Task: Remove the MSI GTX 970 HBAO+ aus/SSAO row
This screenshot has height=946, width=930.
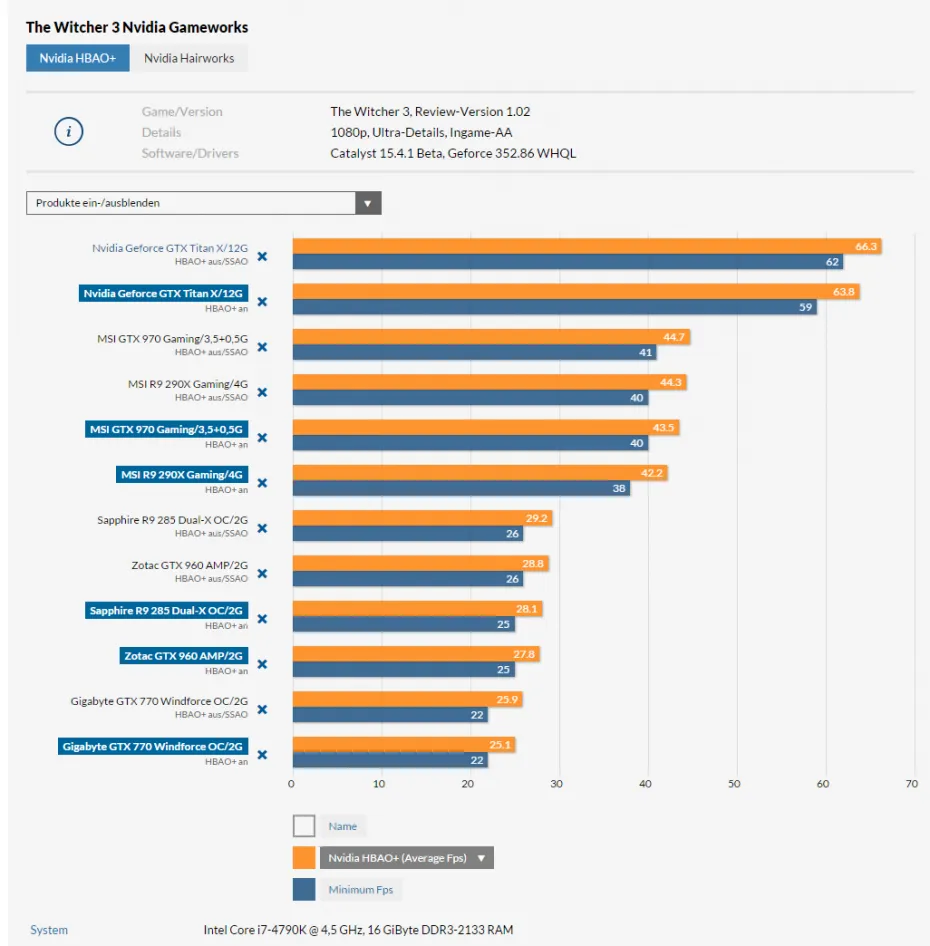Action: [262, 347]
